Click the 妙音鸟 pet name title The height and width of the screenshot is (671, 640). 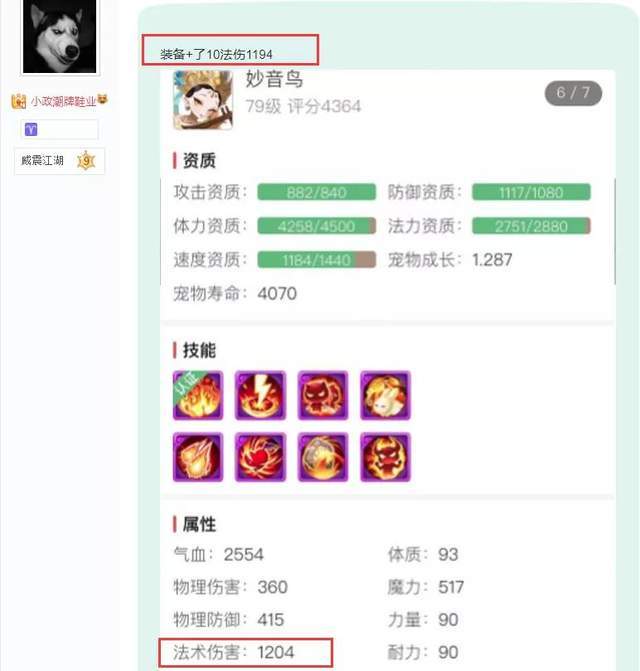coord(274,79)
